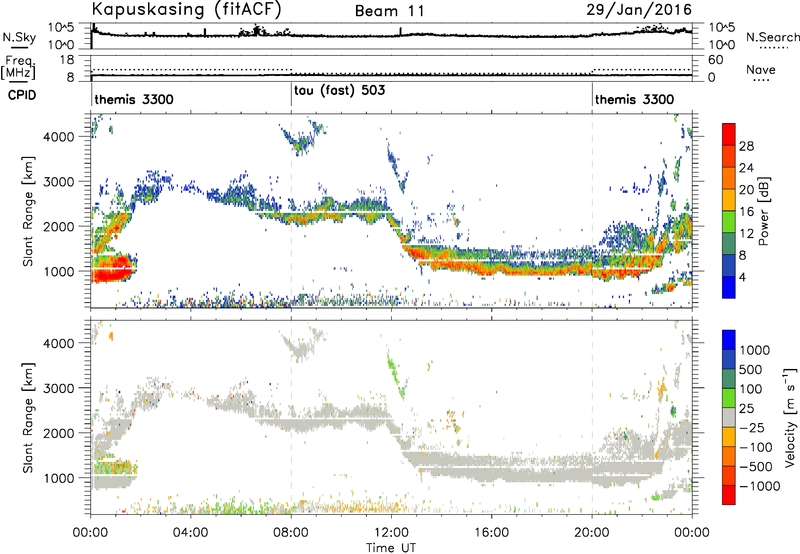Click the 24 label on power colorbar
800x554 pixels.
click(746, 168)
